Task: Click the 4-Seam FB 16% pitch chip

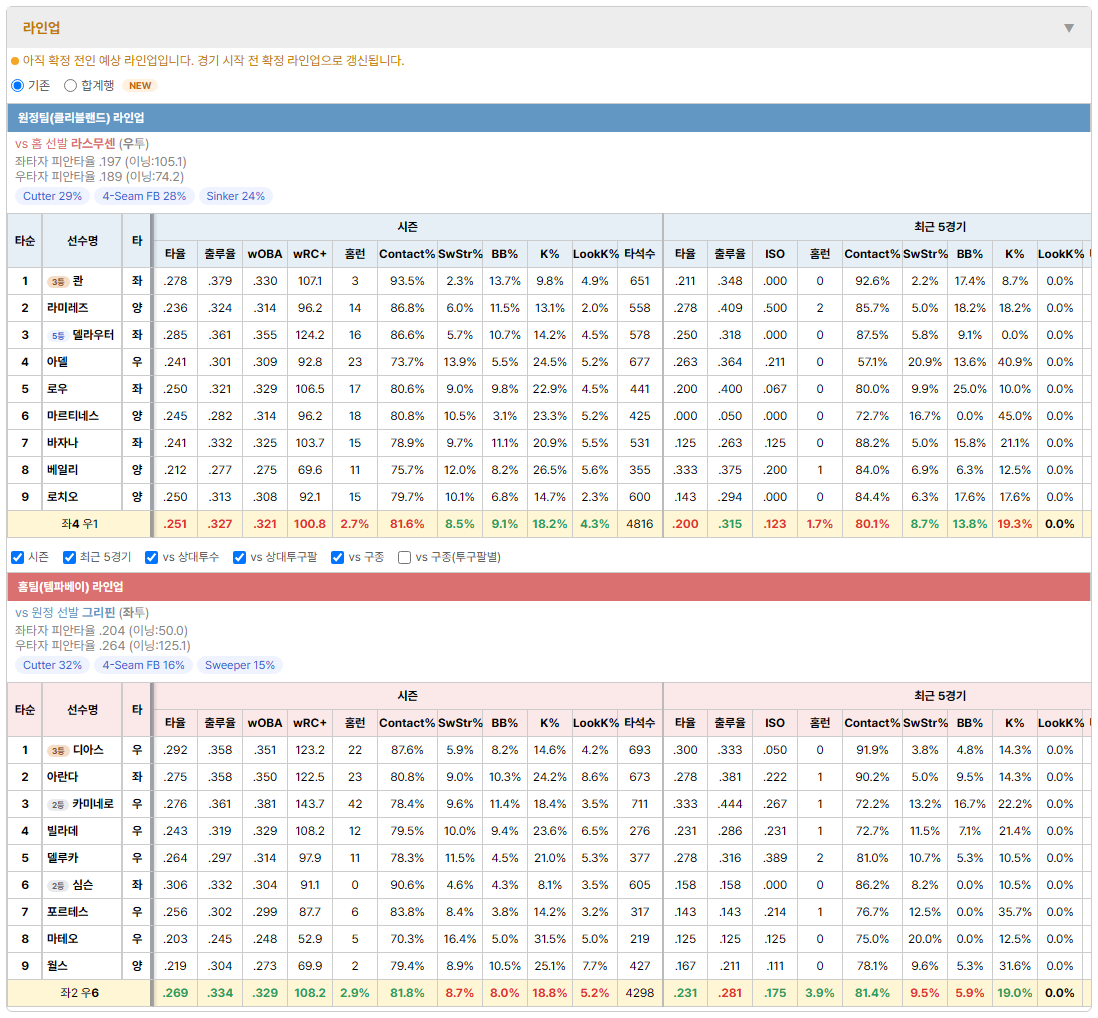Action: pyautogui.click(x=144, y=665)
